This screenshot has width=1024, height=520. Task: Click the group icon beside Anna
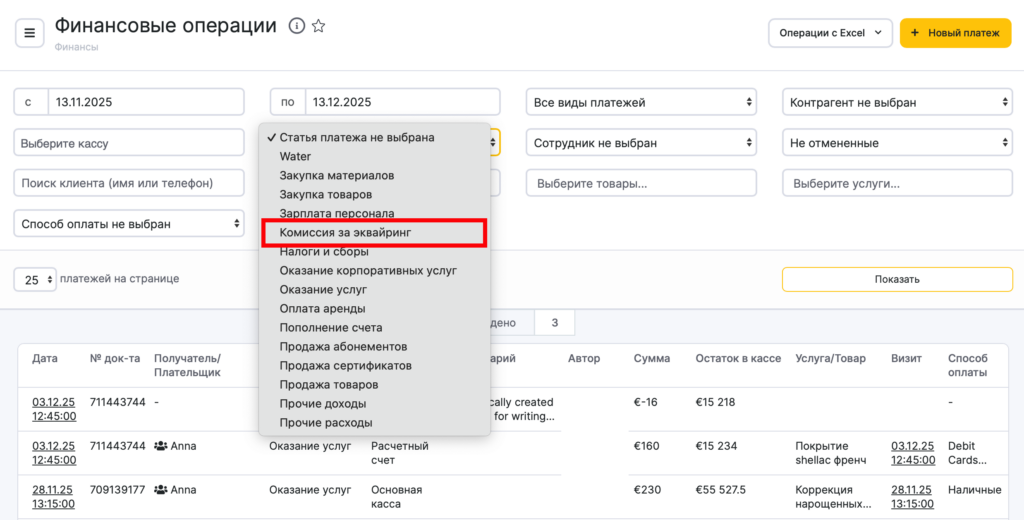tap(160, 446)
